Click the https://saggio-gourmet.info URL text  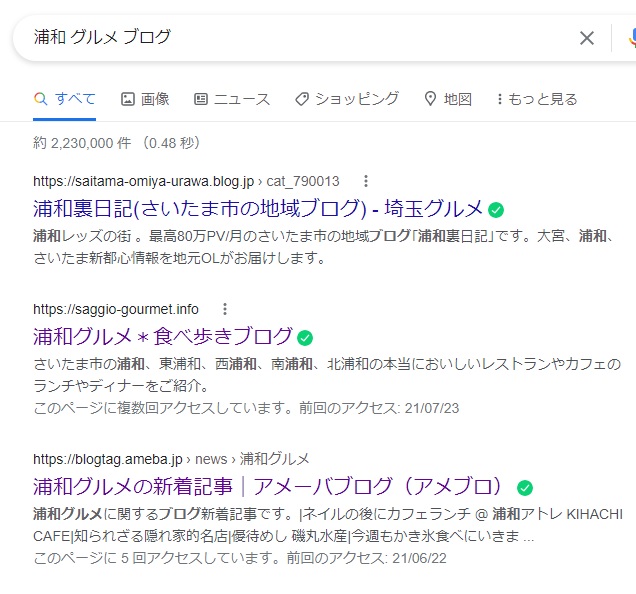(x=116, y=309)
